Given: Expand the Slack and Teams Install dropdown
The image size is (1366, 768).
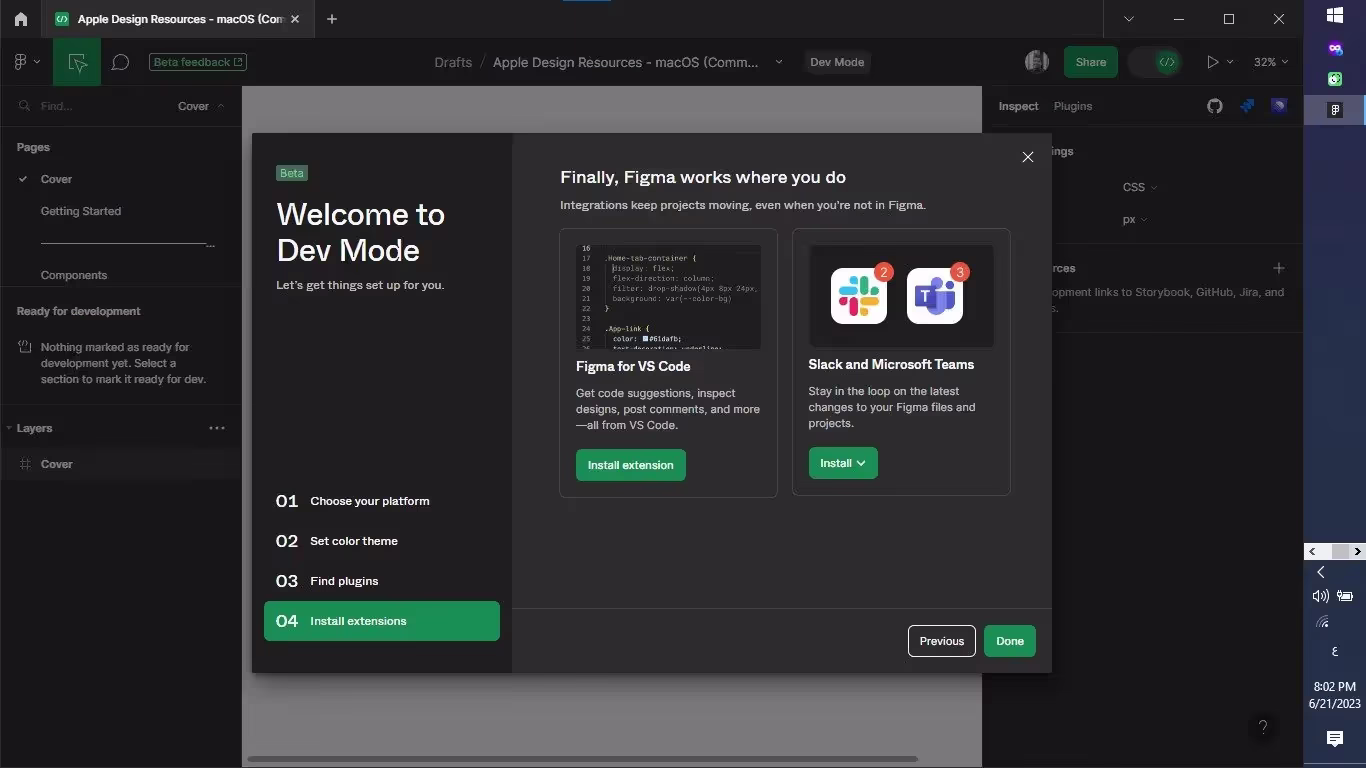Looking at the screenshot, I should [x=843, y=463].
